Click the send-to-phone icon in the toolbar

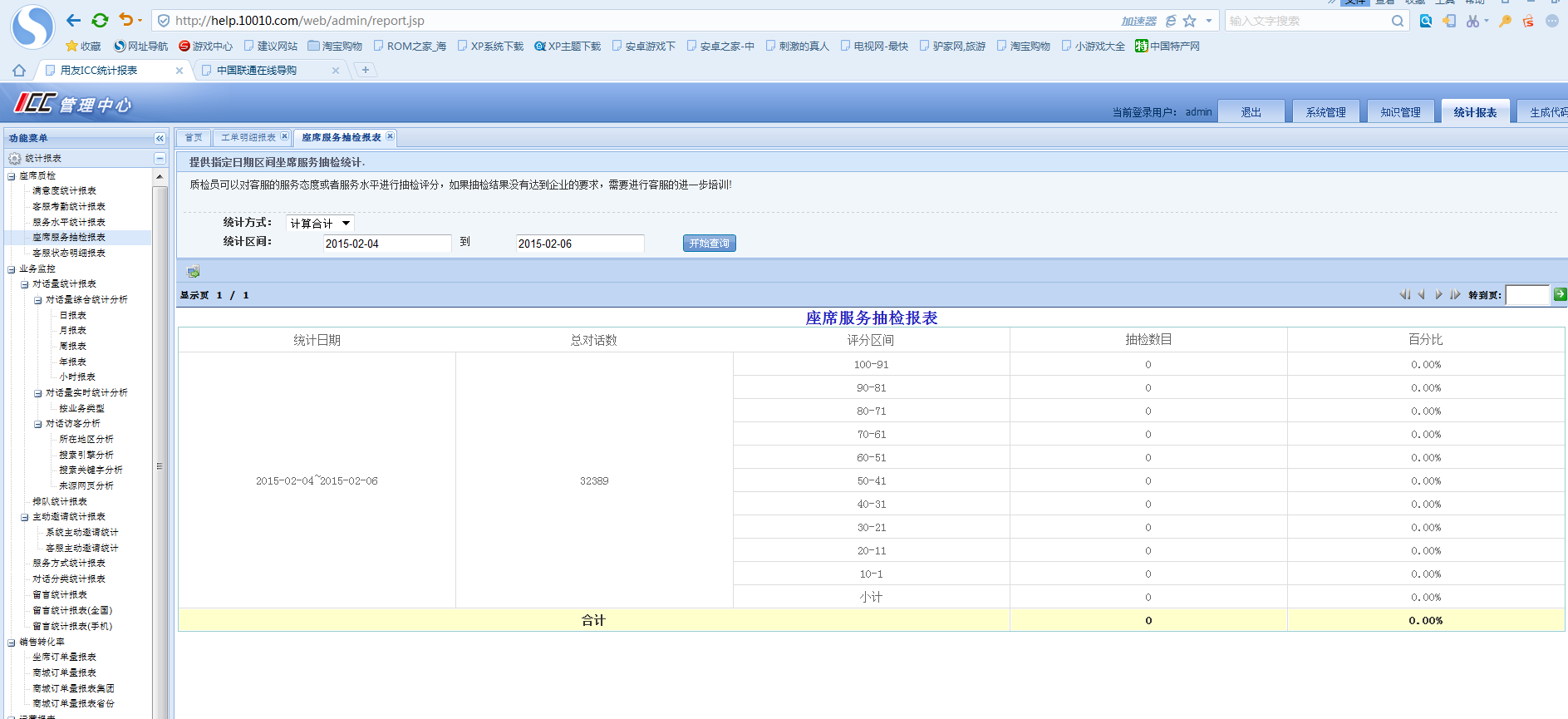tap(1449, 21)
